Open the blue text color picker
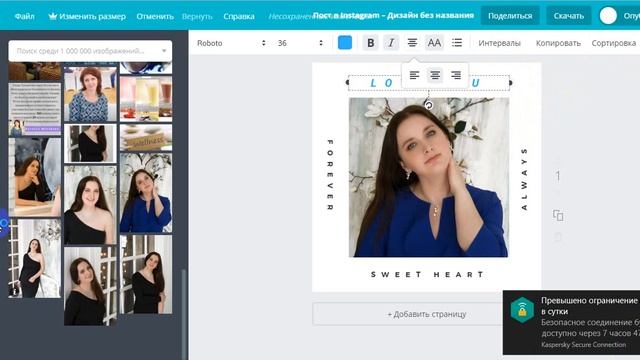This screenshot has width=640, height=360. click(345, 43)
